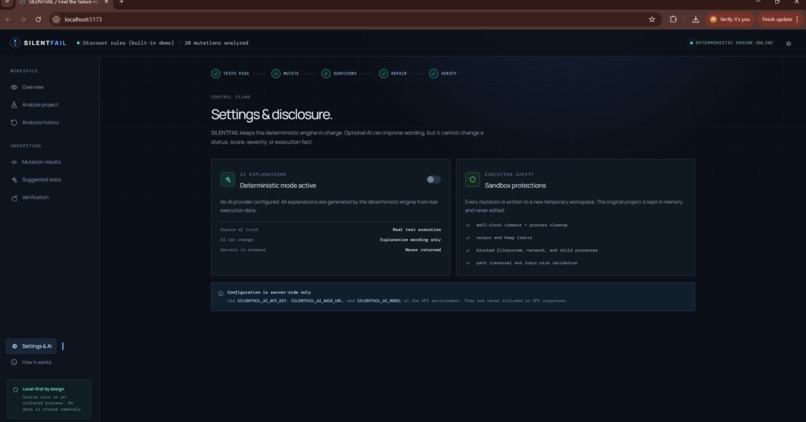
Task: Bookmark the page with star icon
Action: (x=652, y=20)
